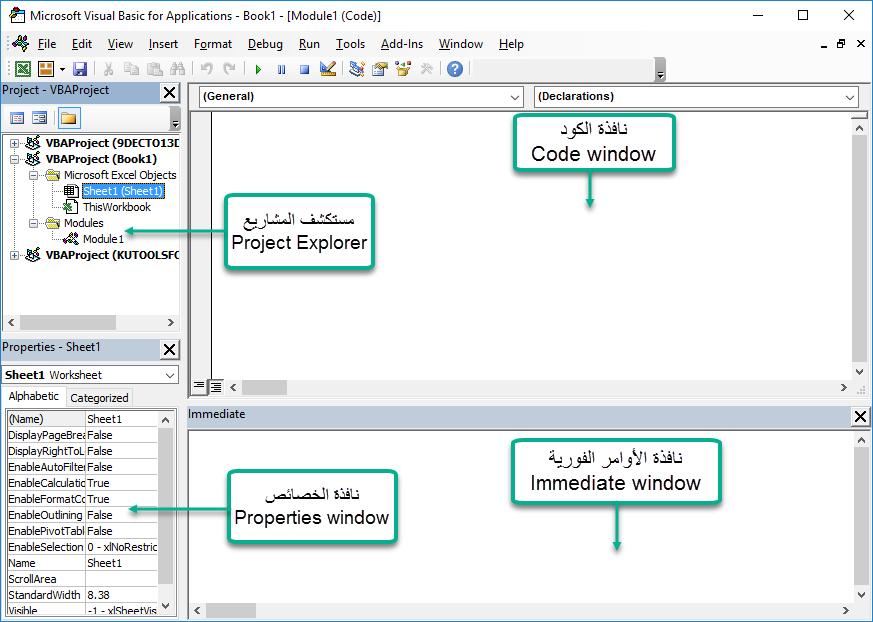Open the Help menu
The width and height of the screenshot is (873, 622).
click(x=511, y=44)
